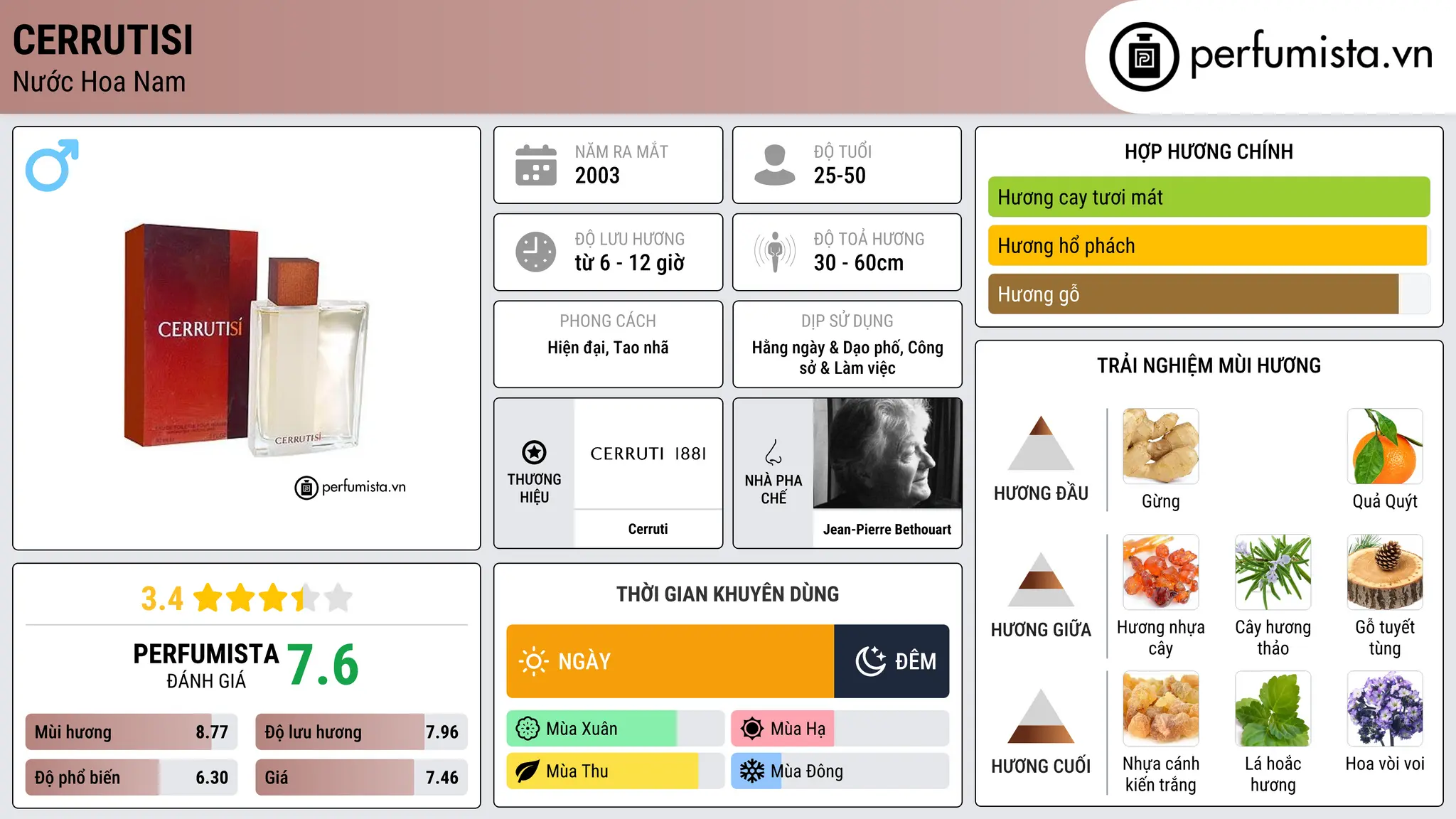Click the snowflake icon for Mùa Đông
Image resolution: width=1456 pixels, height=819 pixels.
[x=752, y=771]
